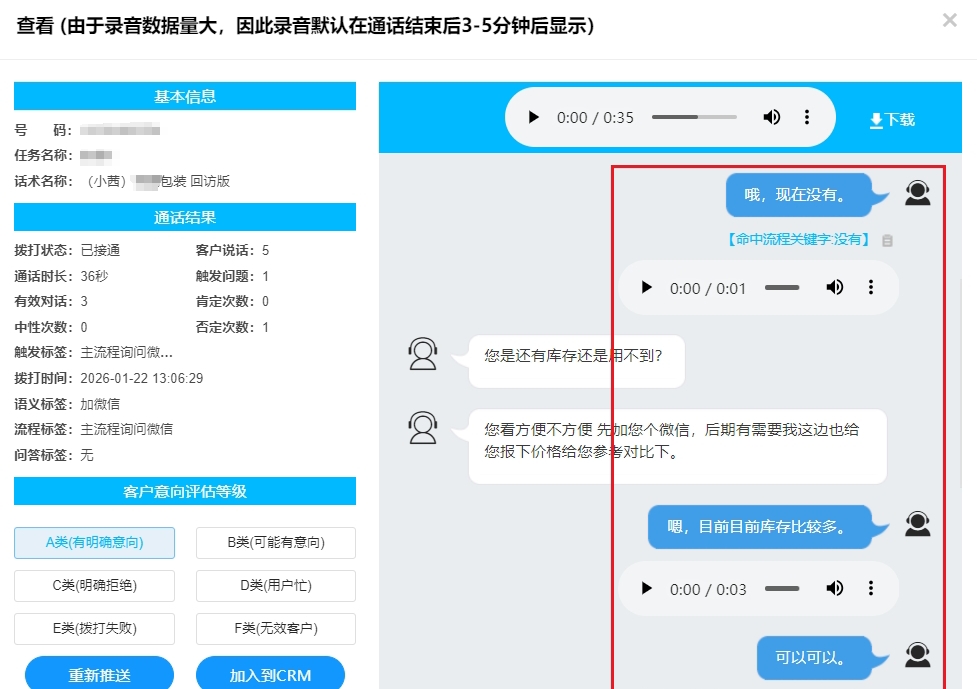Open options menu of 0:03 clip
Screen dimensions: 977x689
coord(870,588)
